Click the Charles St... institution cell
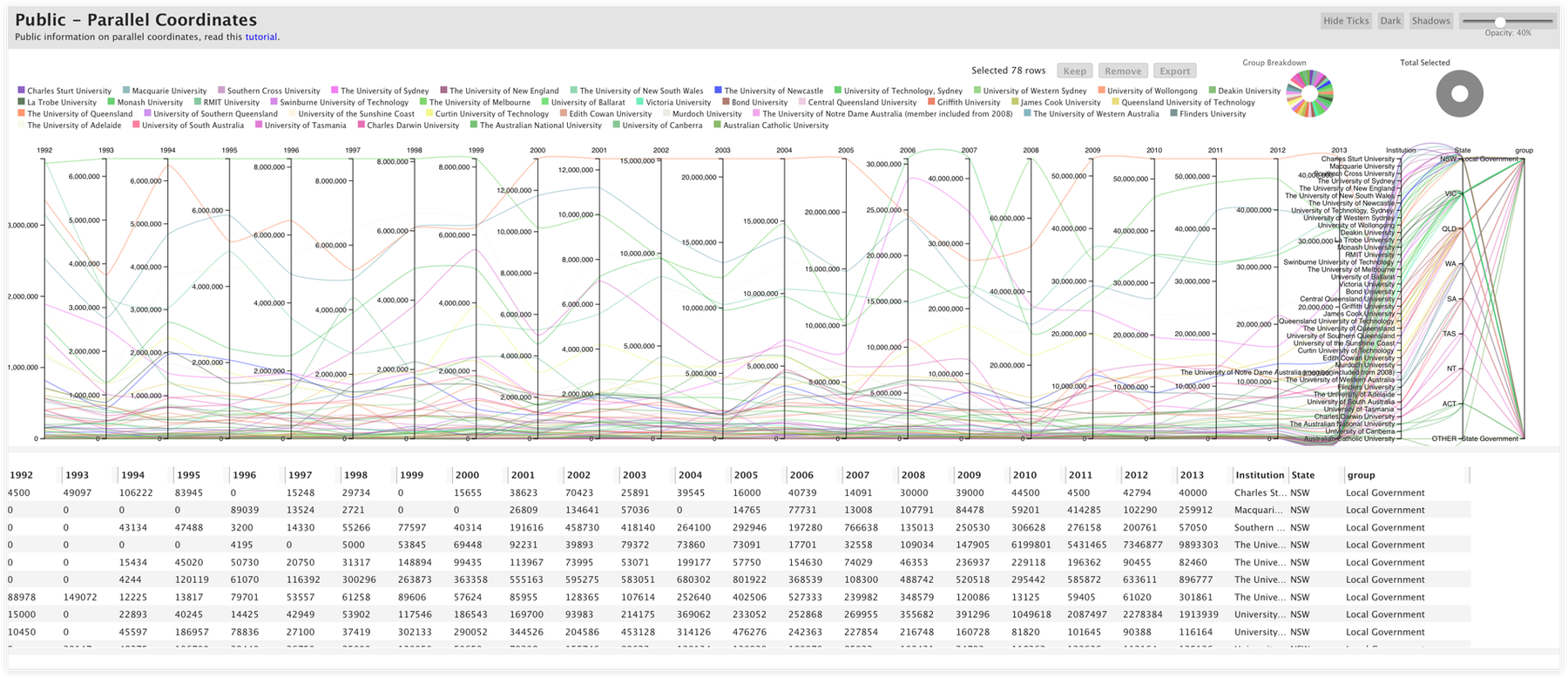Image resolution: width=1568 pixels, height=678 pixels. pos(1260,492)
